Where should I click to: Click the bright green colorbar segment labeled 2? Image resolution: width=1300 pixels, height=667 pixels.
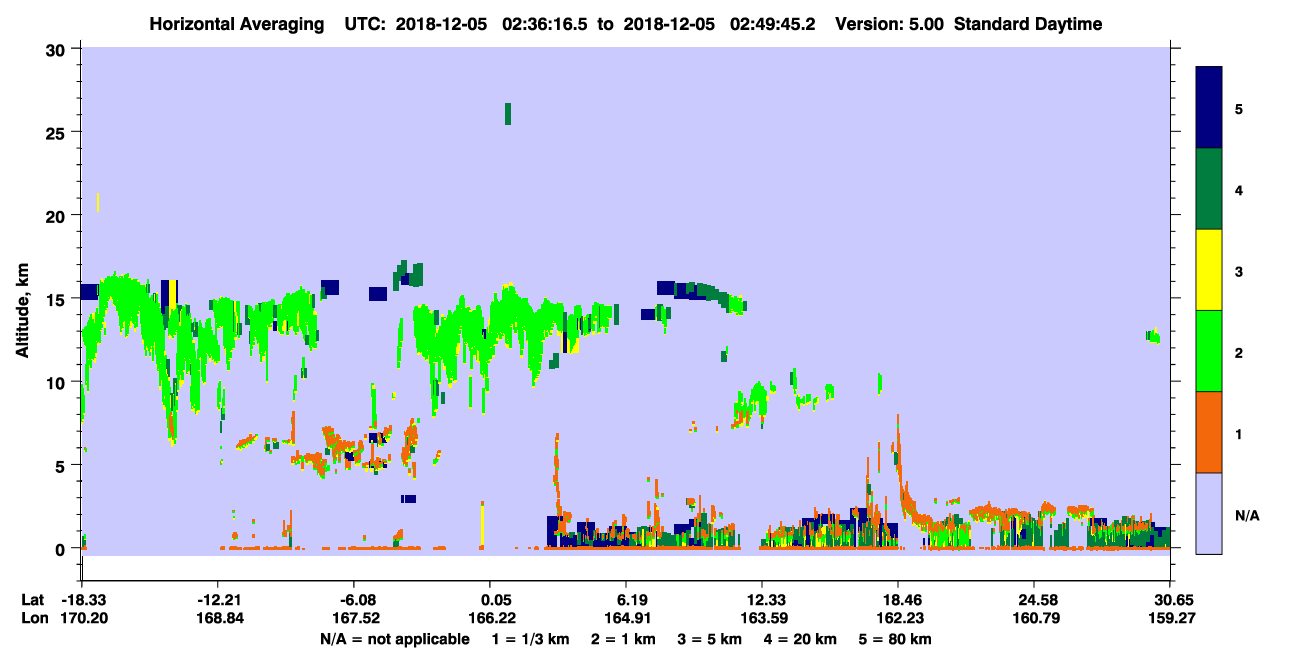pyautogui.click(x=1209, y=351)
